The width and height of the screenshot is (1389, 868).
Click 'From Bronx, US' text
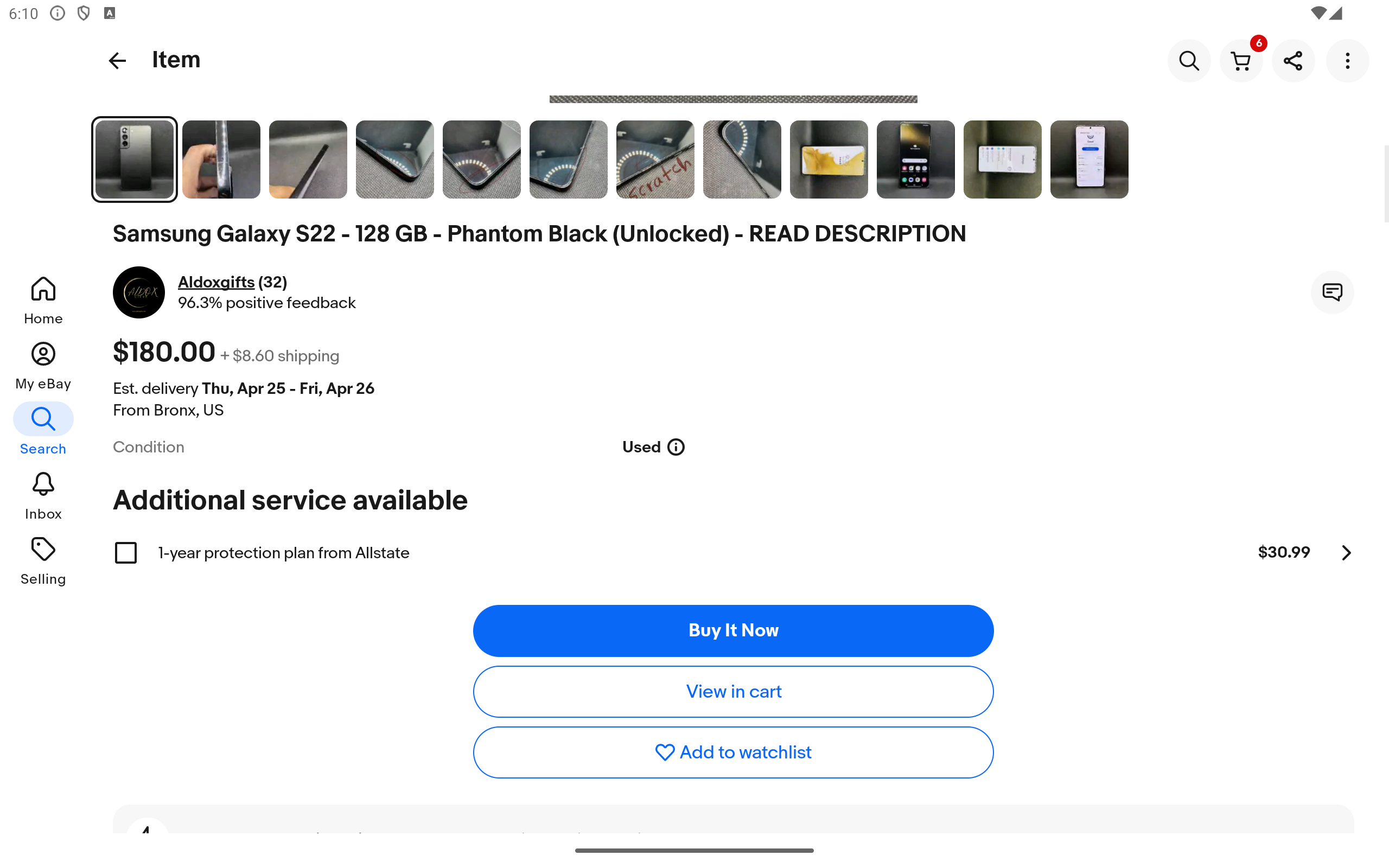(168, 410)
